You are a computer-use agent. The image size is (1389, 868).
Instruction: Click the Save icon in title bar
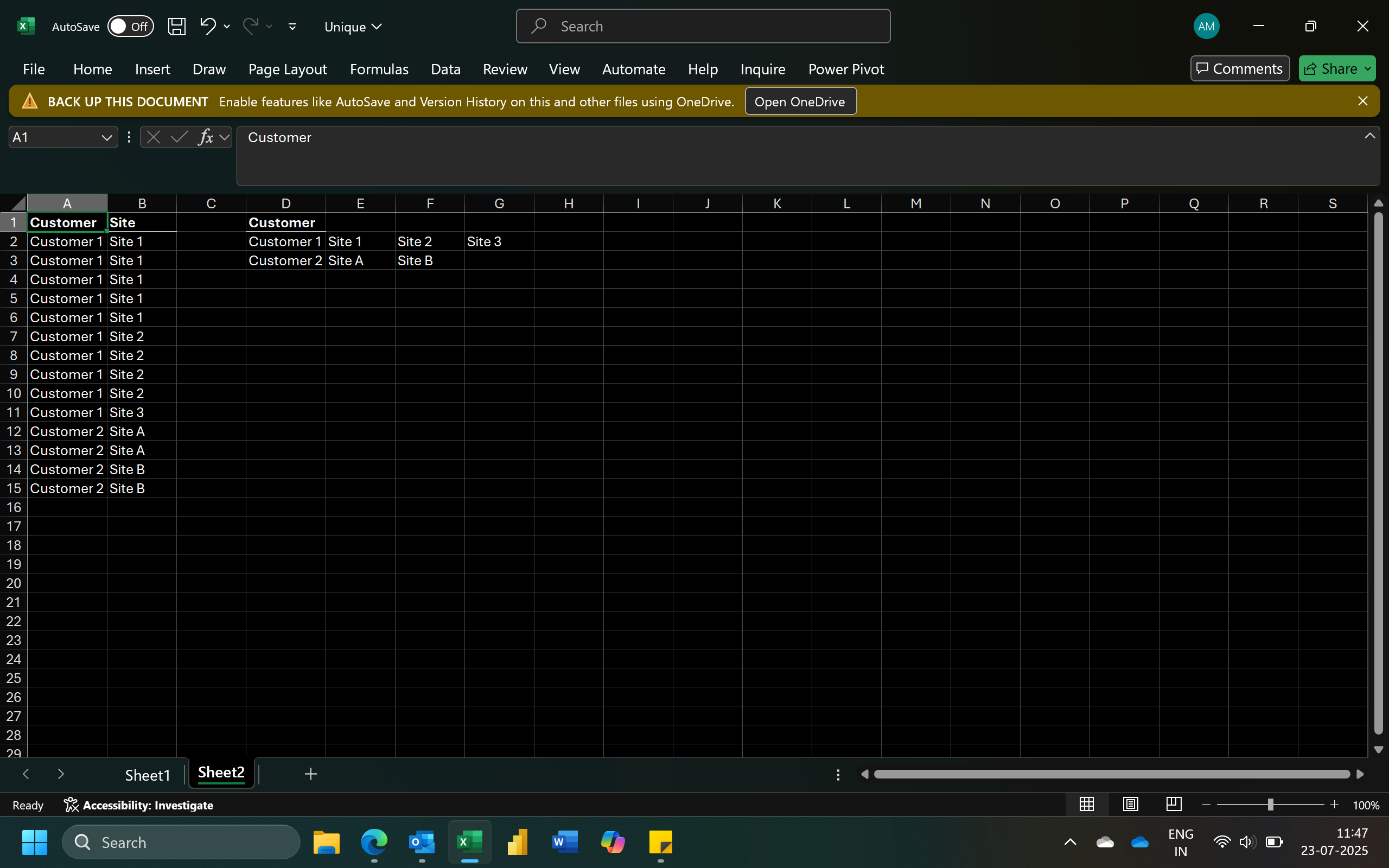click(176, 27)
